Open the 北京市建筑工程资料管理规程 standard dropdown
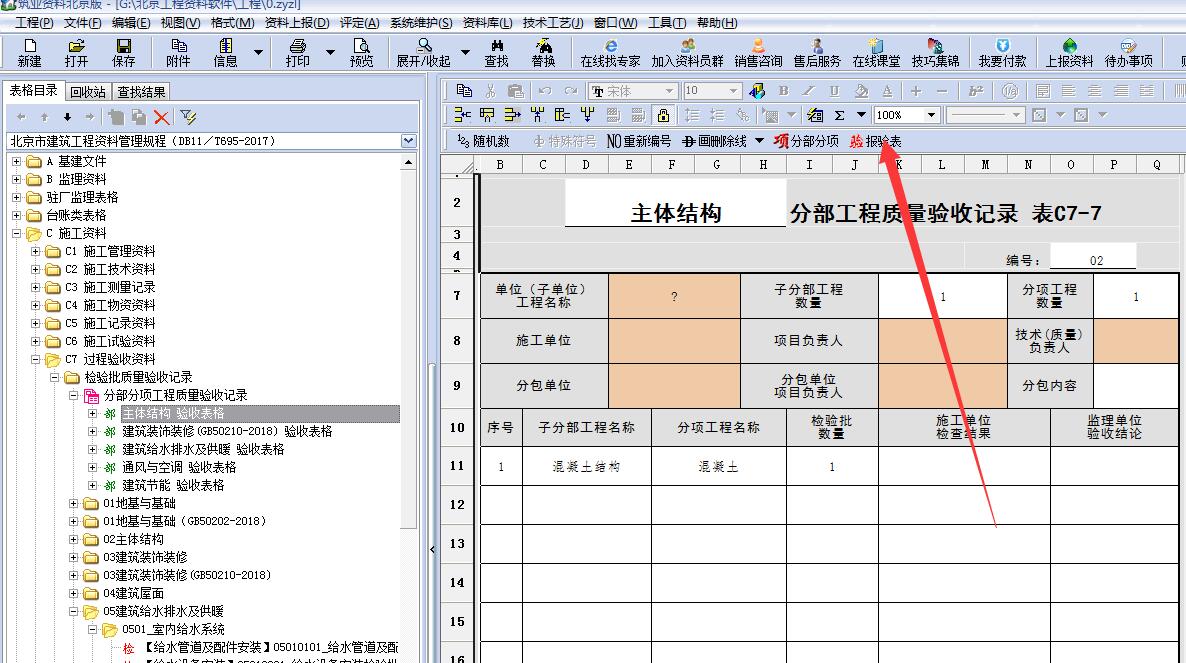This screenshot has height=663, width=1186. (408, 141)
